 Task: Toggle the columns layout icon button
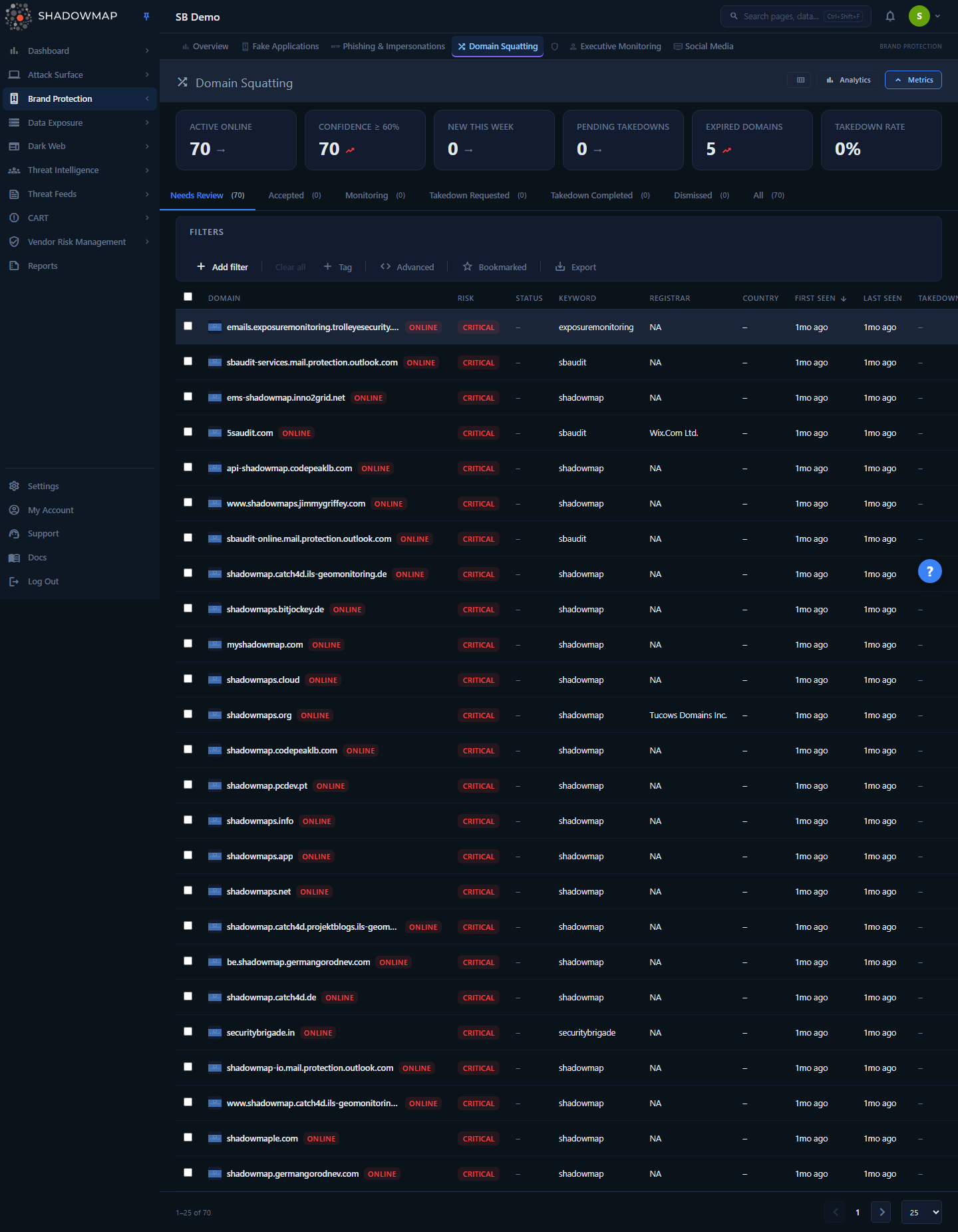[800, 80]
